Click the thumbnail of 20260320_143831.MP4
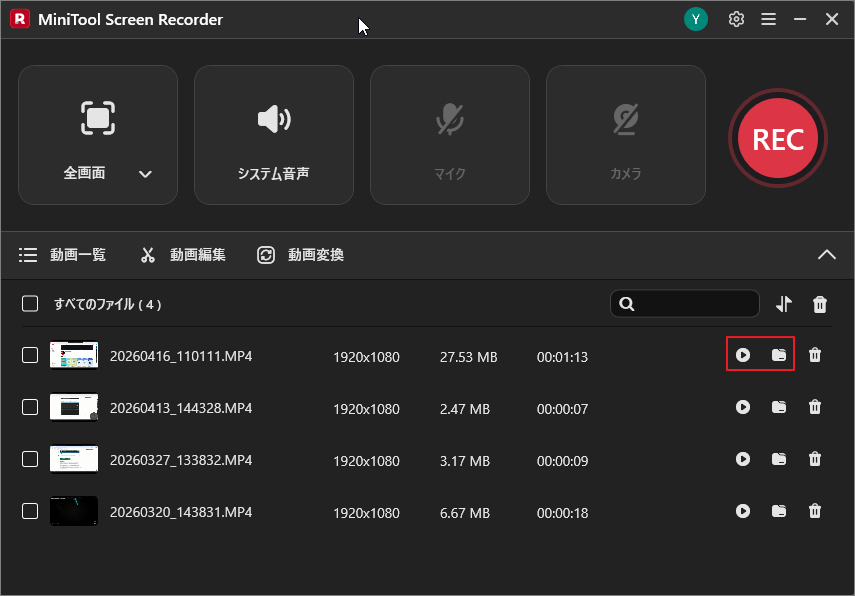855x596 pixels. pos(74,511)
